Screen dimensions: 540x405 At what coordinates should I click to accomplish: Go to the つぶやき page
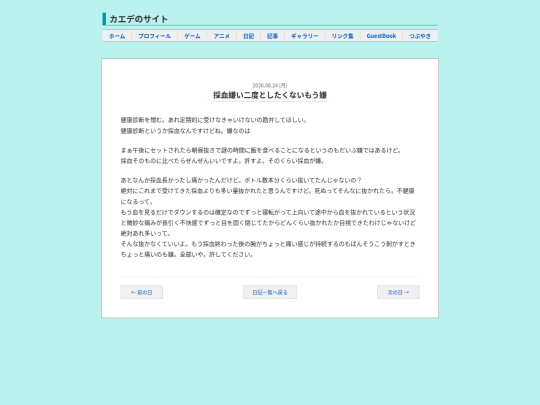(420, 36)
